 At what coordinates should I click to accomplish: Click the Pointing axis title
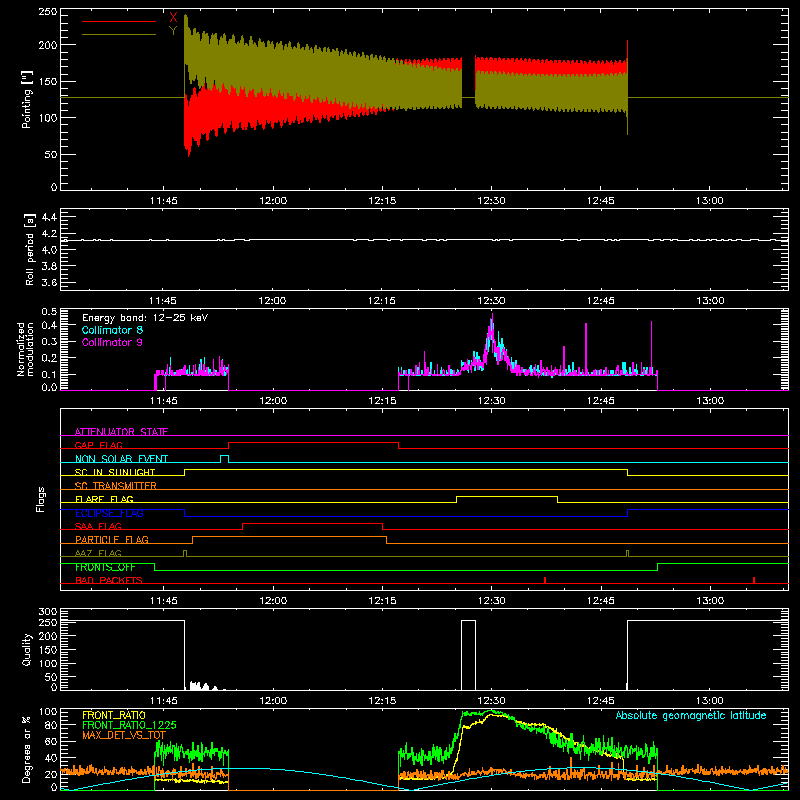pyautogui.click(x=27, y=99)
